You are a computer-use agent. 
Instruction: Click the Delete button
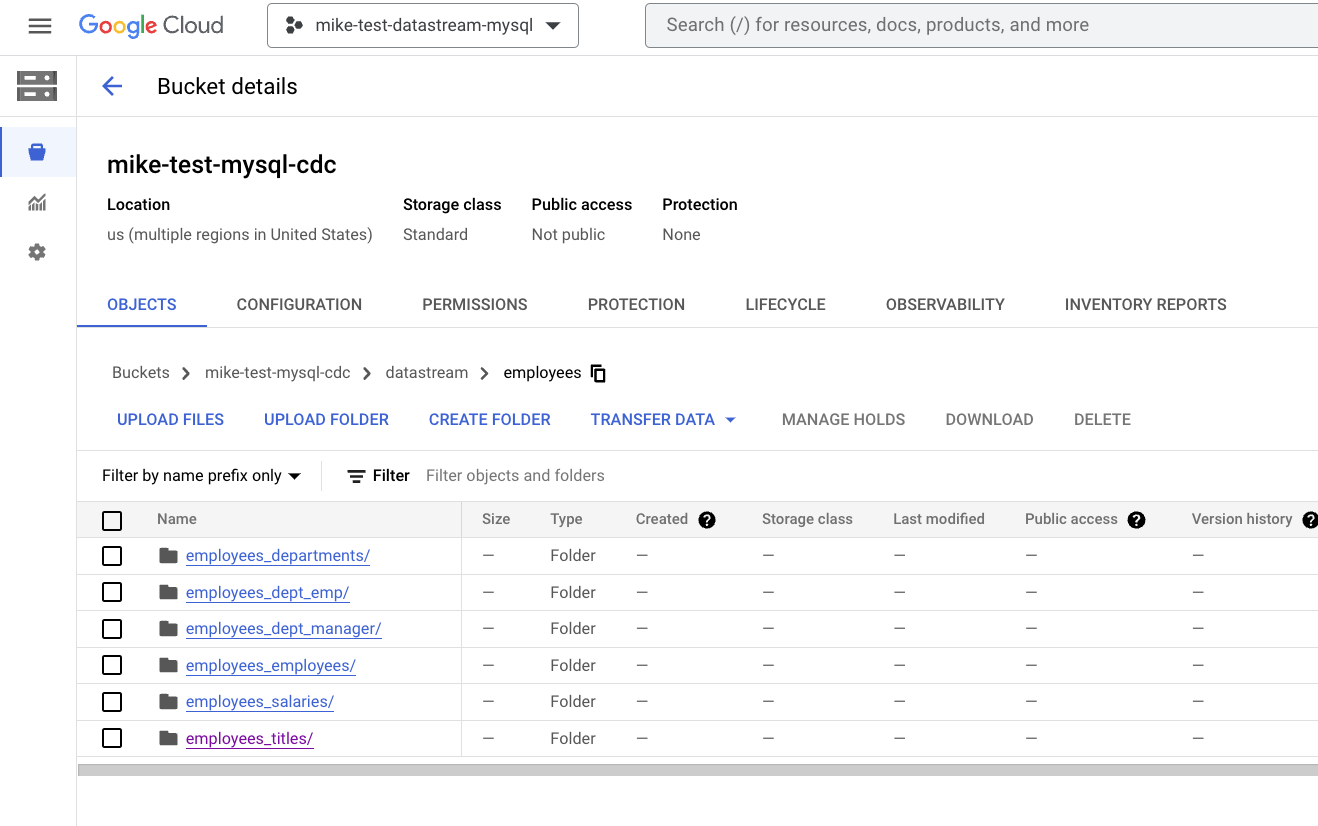coord(1102,420)
